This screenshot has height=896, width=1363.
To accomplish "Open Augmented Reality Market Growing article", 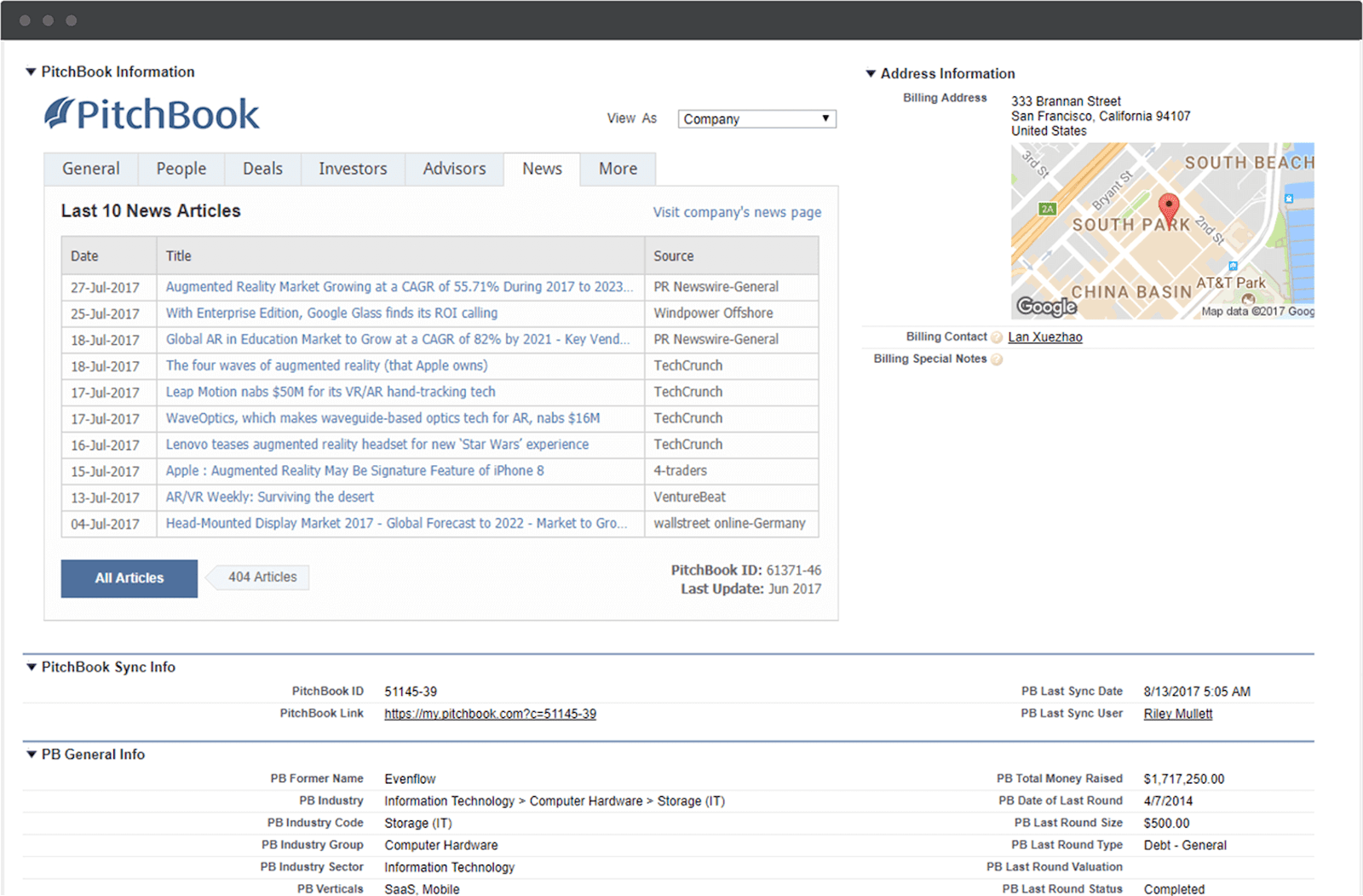I will 400,287.
